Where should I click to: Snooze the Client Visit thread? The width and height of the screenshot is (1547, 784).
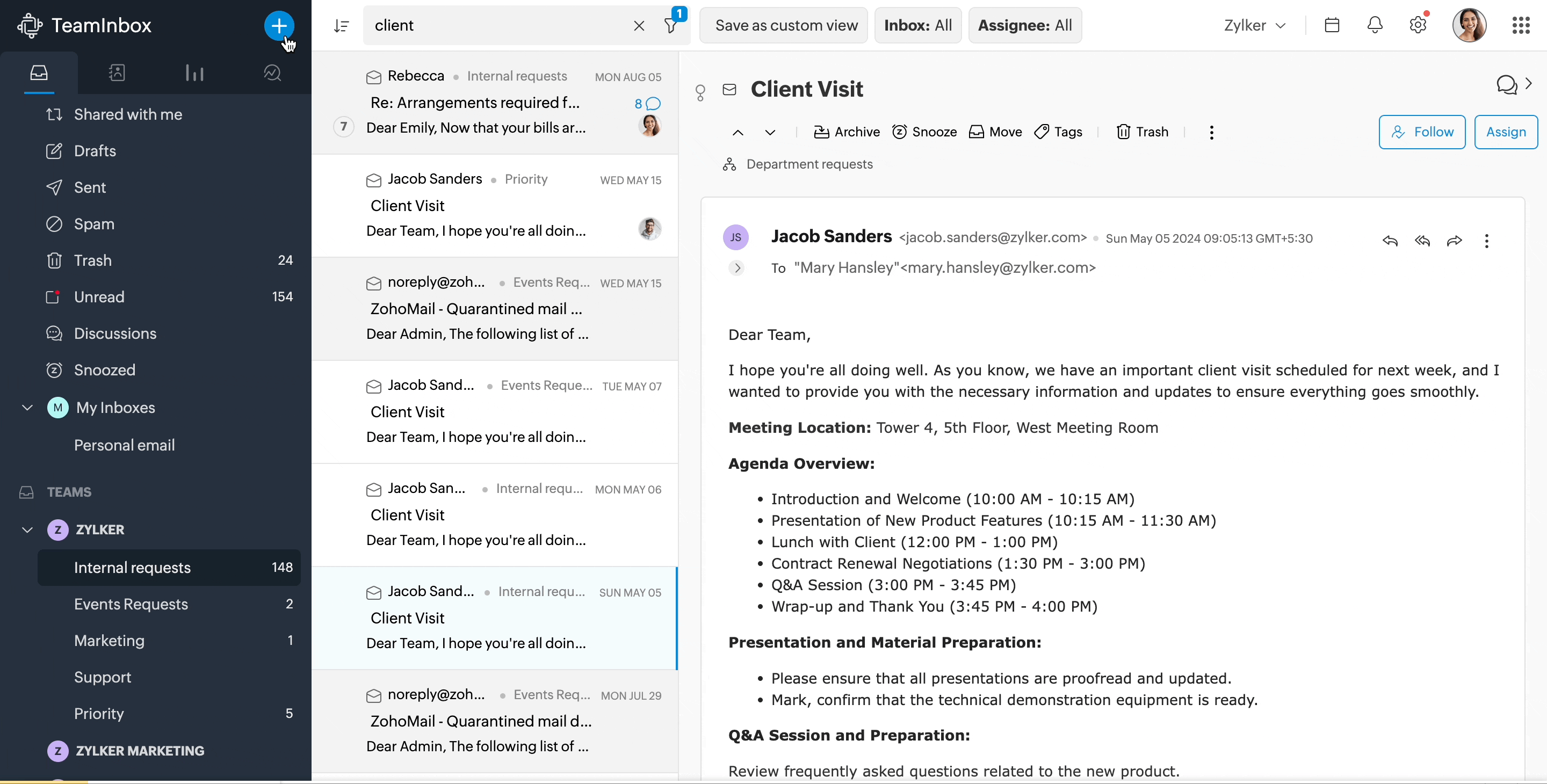coord(924,132)
